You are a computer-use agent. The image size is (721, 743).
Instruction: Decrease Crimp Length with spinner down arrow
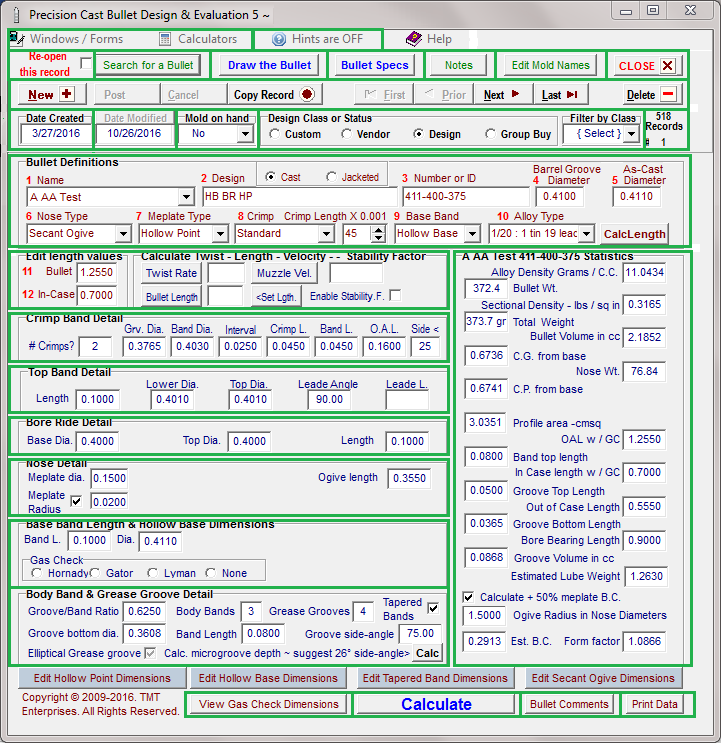pyautogui.click(x=378, y=237)
